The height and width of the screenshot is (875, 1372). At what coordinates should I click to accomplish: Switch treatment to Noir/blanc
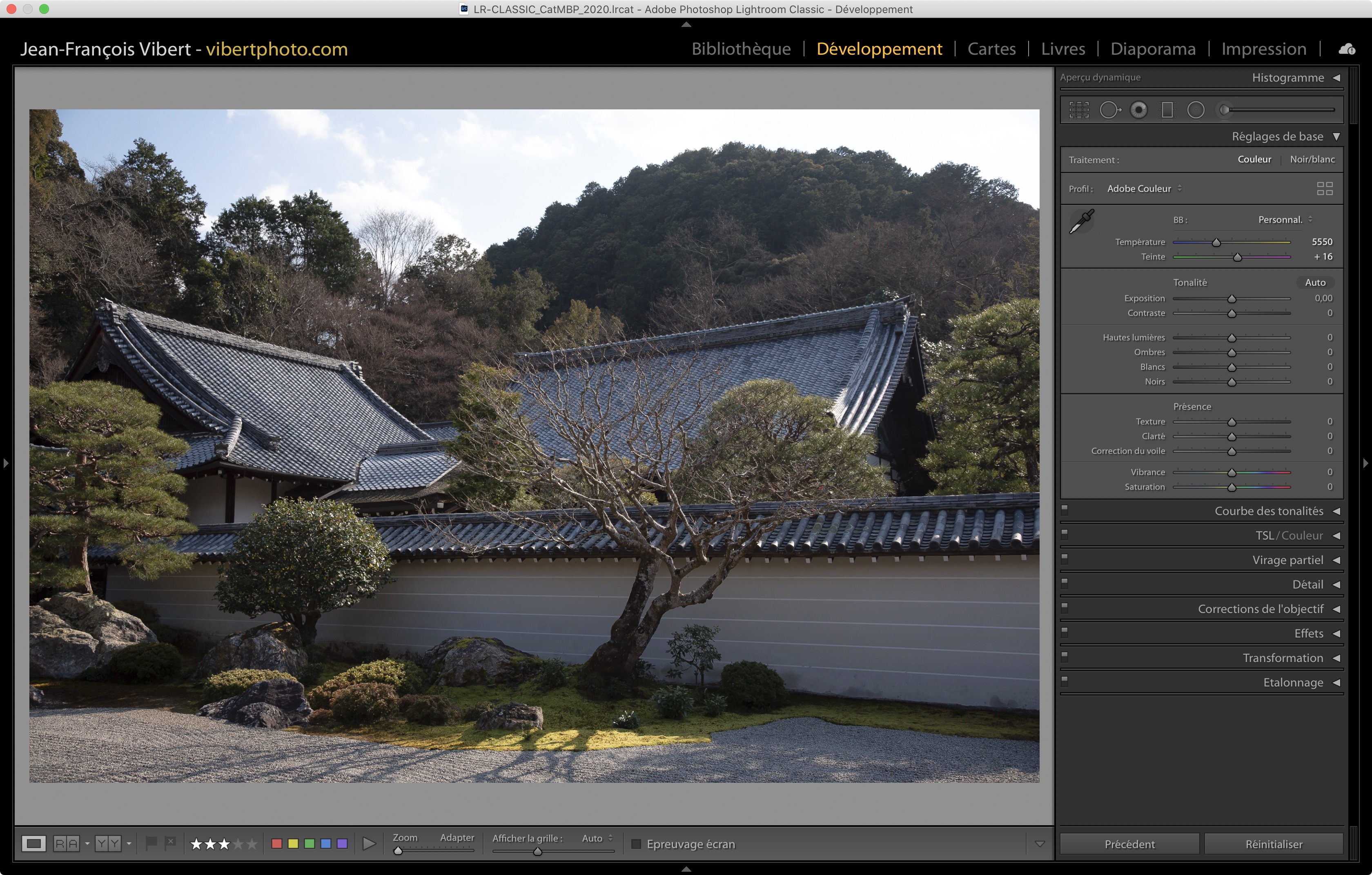1312,160
